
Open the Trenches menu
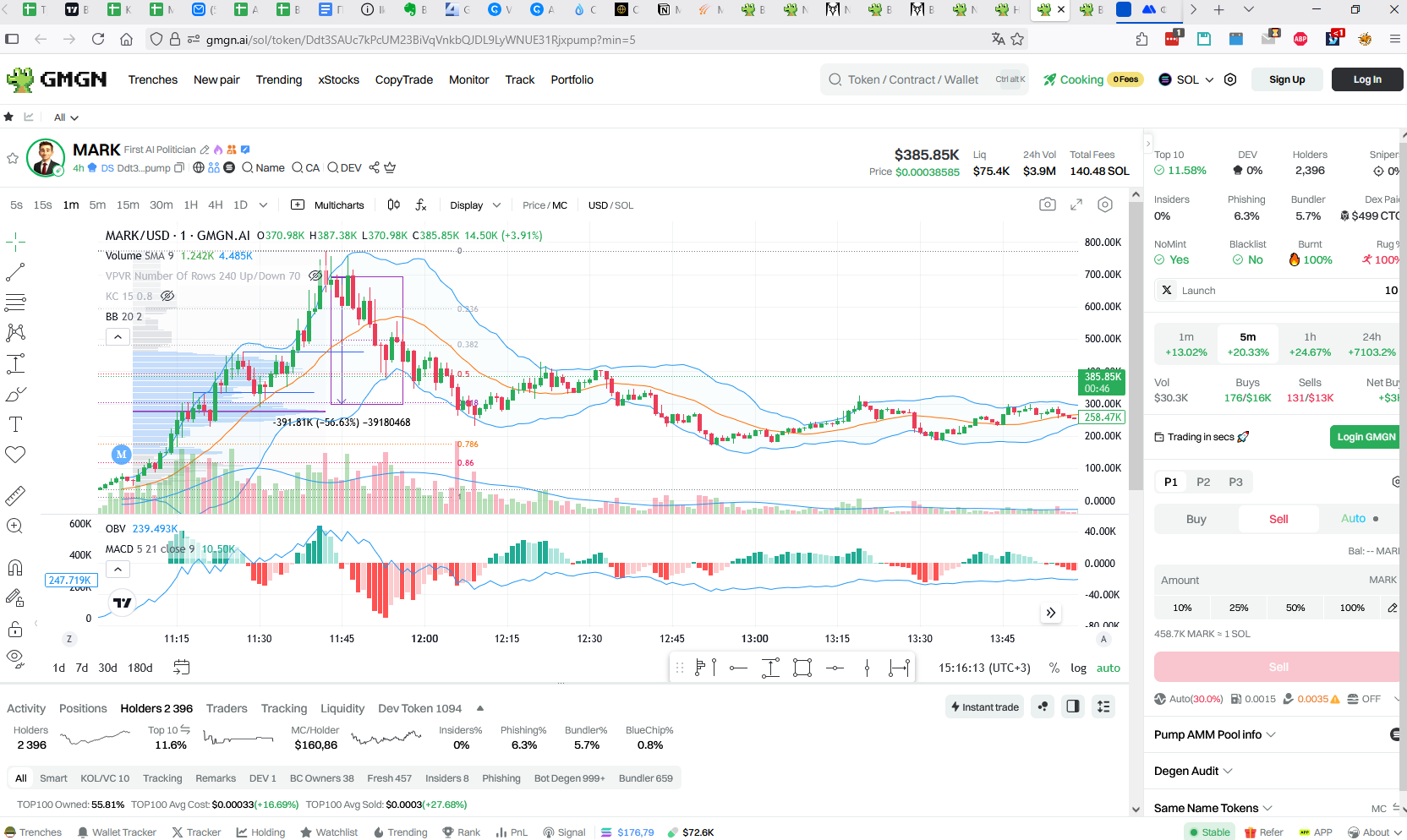[x=153, y=79]
